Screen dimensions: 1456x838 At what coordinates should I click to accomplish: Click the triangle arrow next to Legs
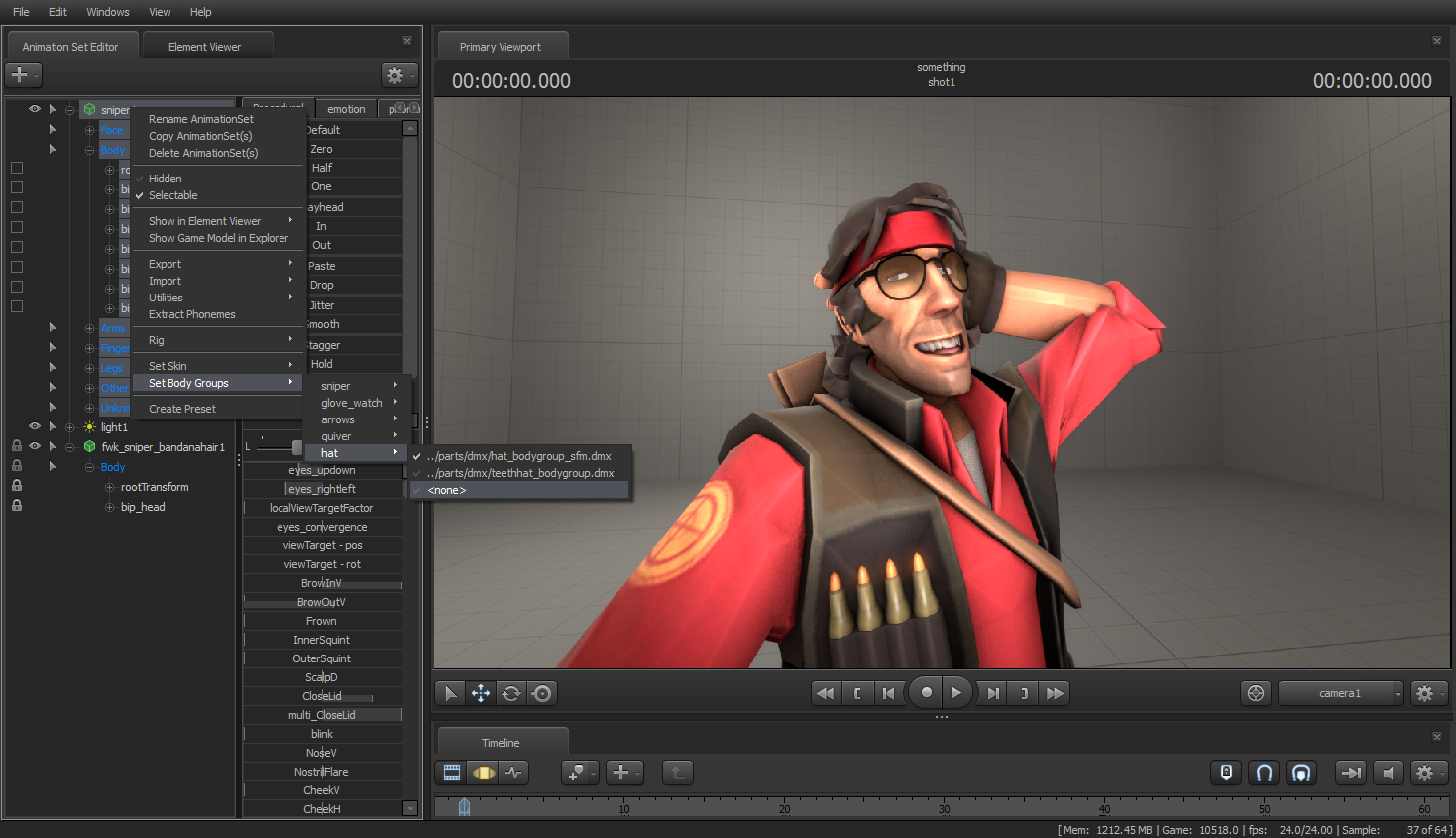53,367
